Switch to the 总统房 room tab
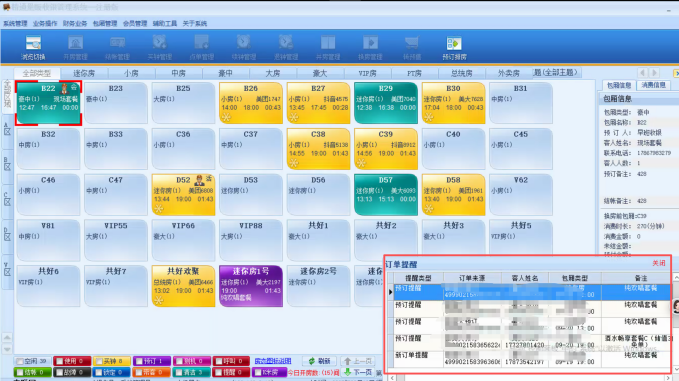Image resolution: width=679 pixels, height=381 pixels. tap(462, 74)
